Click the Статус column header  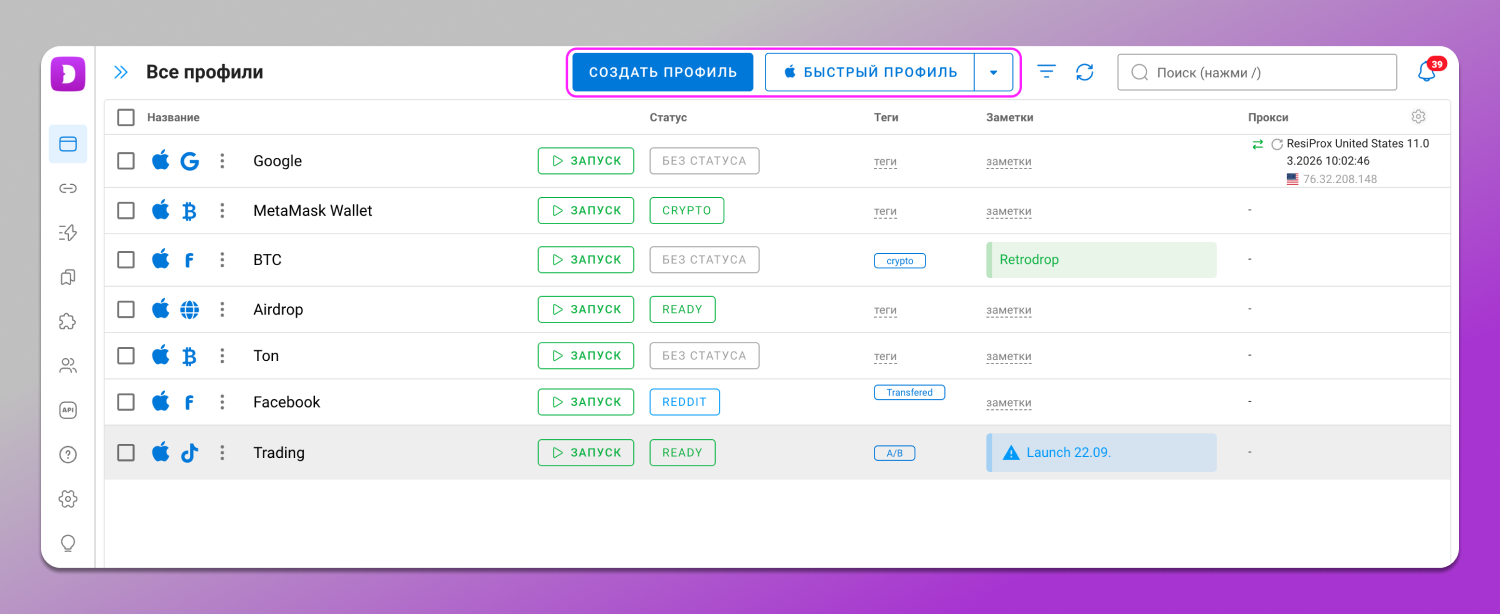click(x=668, y=117)
